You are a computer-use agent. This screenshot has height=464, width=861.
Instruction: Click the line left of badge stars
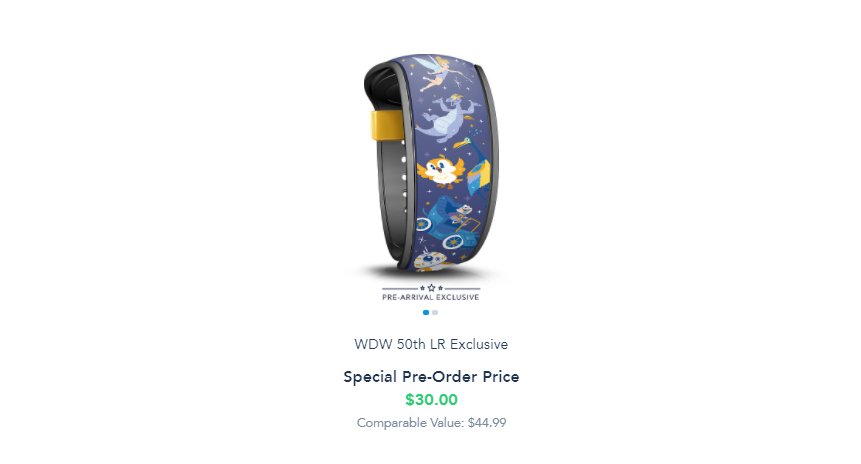point(400,288)
